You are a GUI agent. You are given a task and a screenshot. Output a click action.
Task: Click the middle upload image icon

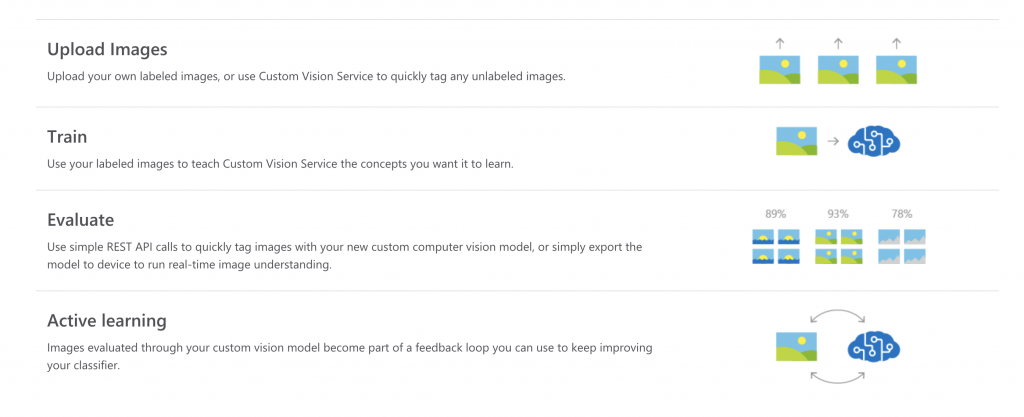pyautogui.click(x=838, y=69)
